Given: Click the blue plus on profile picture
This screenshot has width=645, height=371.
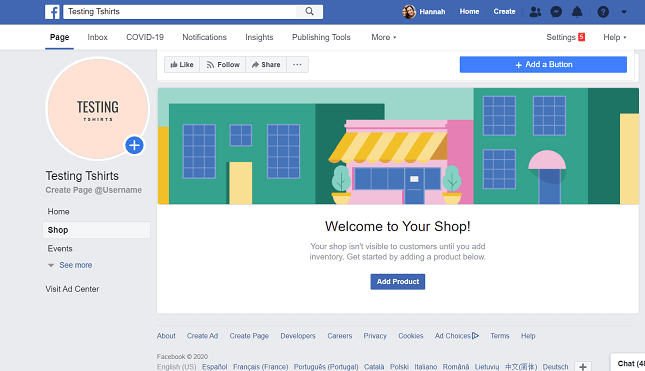Looking at the screenshot, I should coord(135,145).
